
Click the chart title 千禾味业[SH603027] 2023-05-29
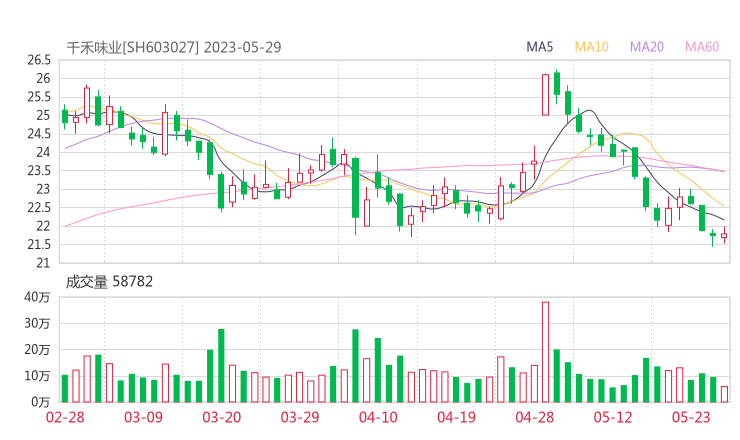click(174, 47)
